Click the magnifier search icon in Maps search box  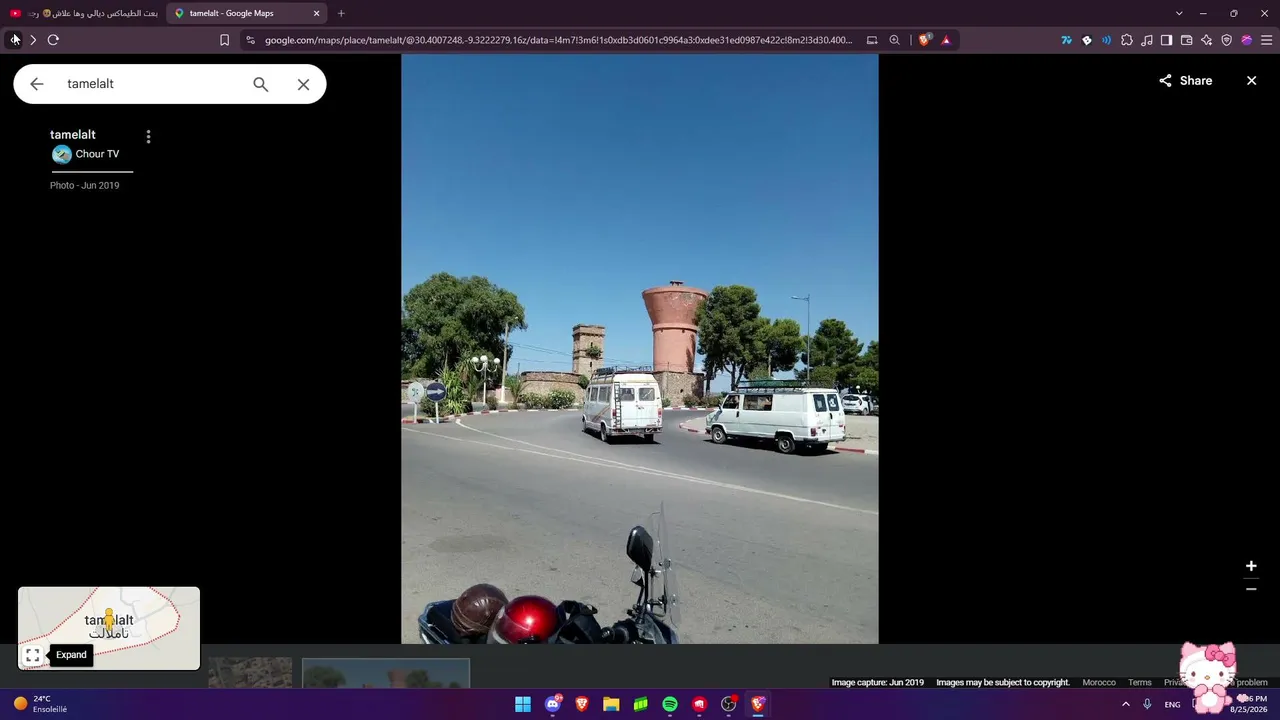261,84
